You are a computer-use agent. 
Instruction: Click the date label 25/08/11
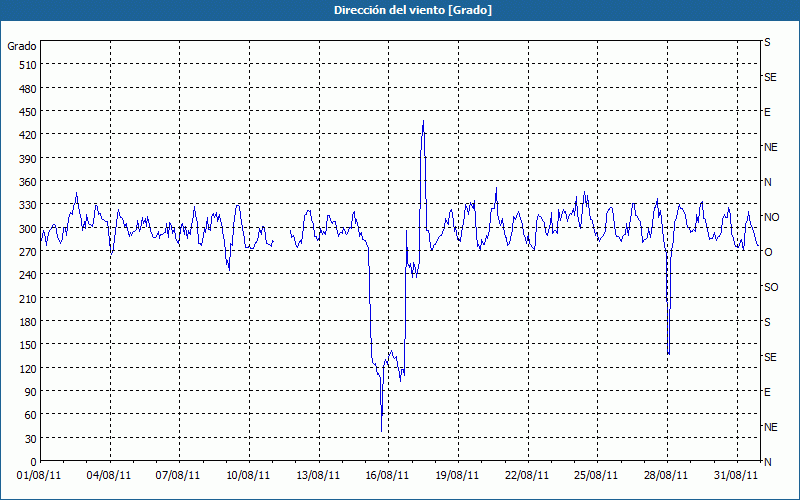point(596,476)
